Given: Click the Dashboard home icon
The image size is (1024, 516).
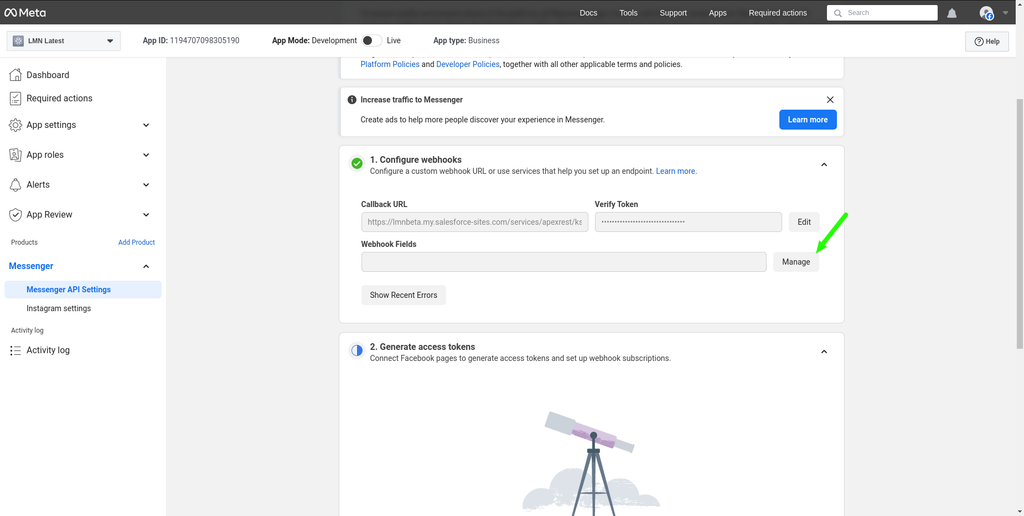Looking at the screenshot, I should coord(15,75).
